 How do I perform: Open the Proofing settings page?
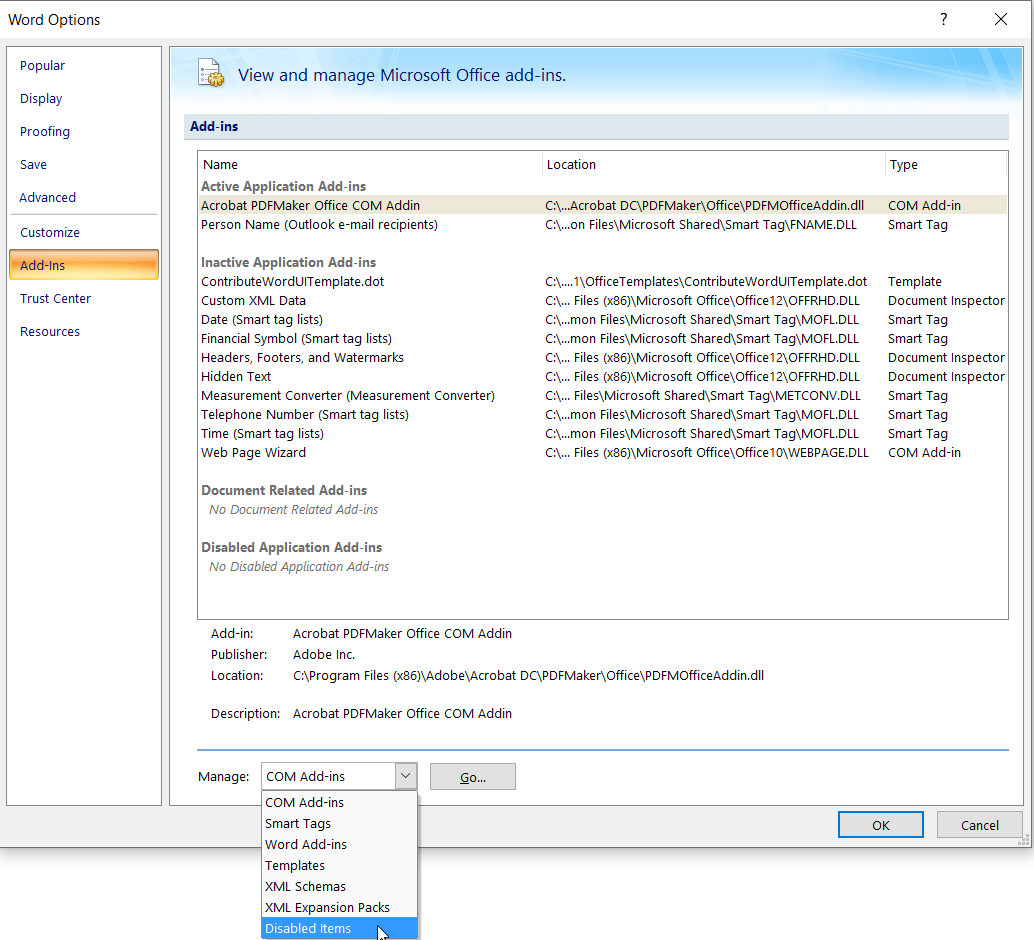click(x=44, y=131)
